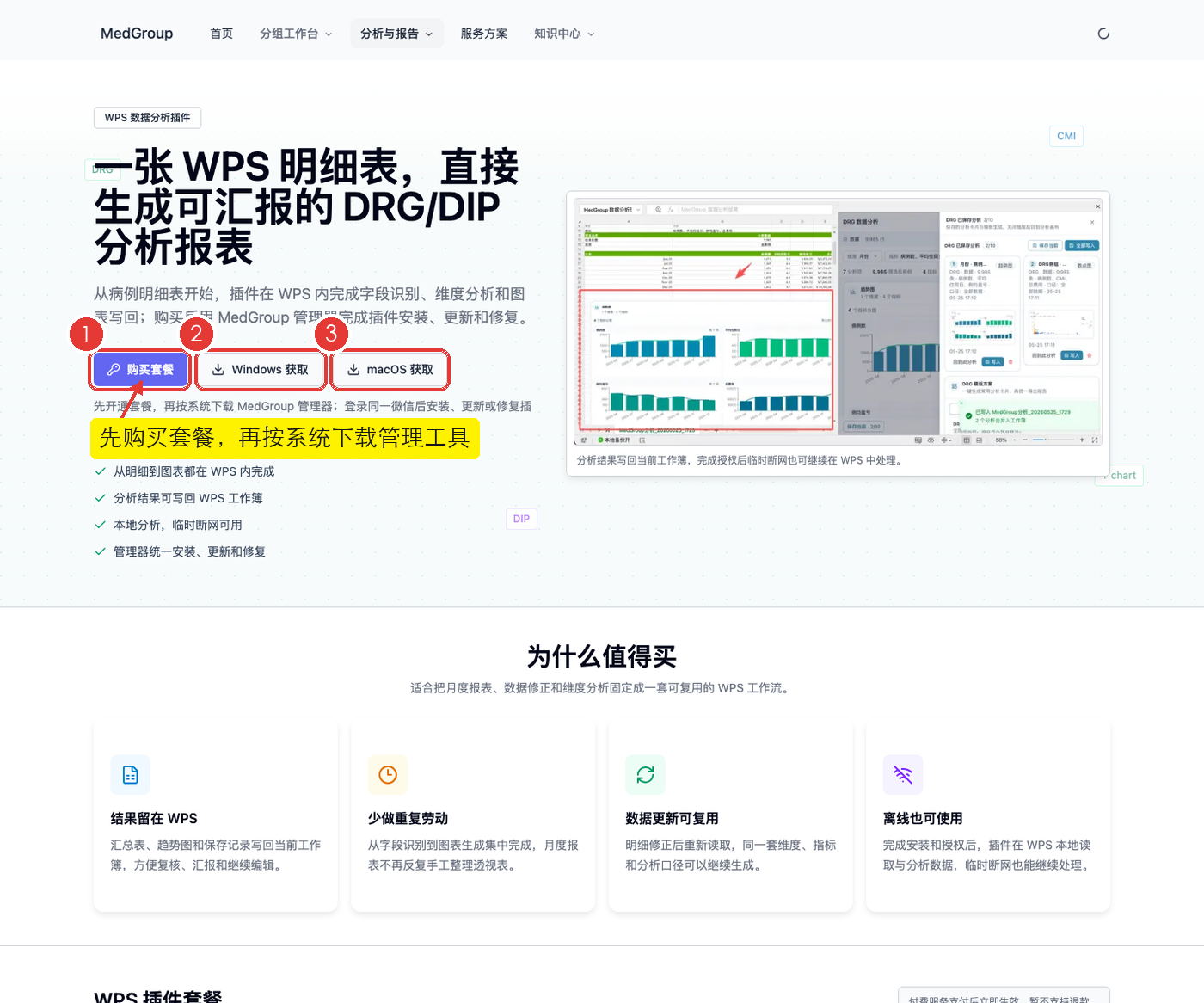The image size is (1204, 1003).
Task: Click checkmark beside 本地分析，临时断网可用
Action: coord(100,525)
